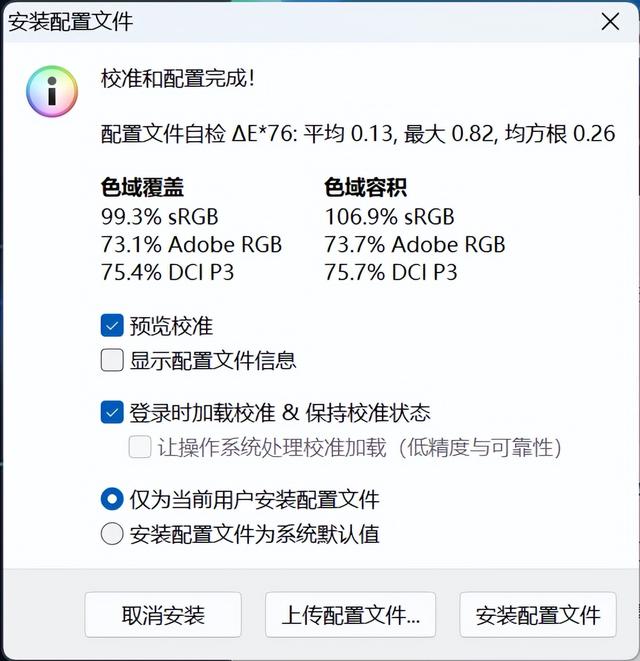Image resolution: width=640 pixels, height=661 pixels.
Task: Click the 75.7% DCI P3 volume value
Action: tap(391, 272)
